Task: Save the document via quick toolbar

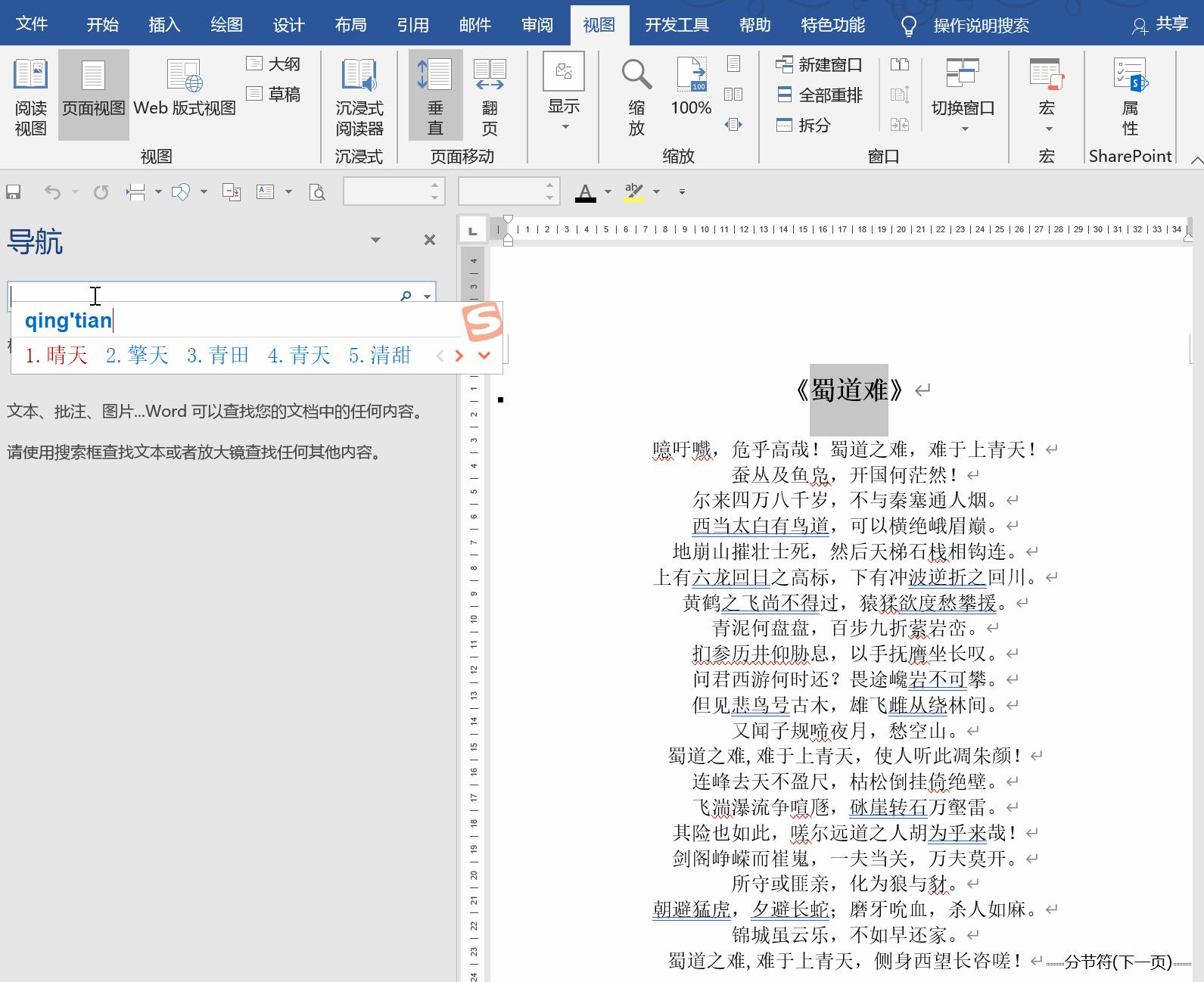Action: tap(13, 192)
